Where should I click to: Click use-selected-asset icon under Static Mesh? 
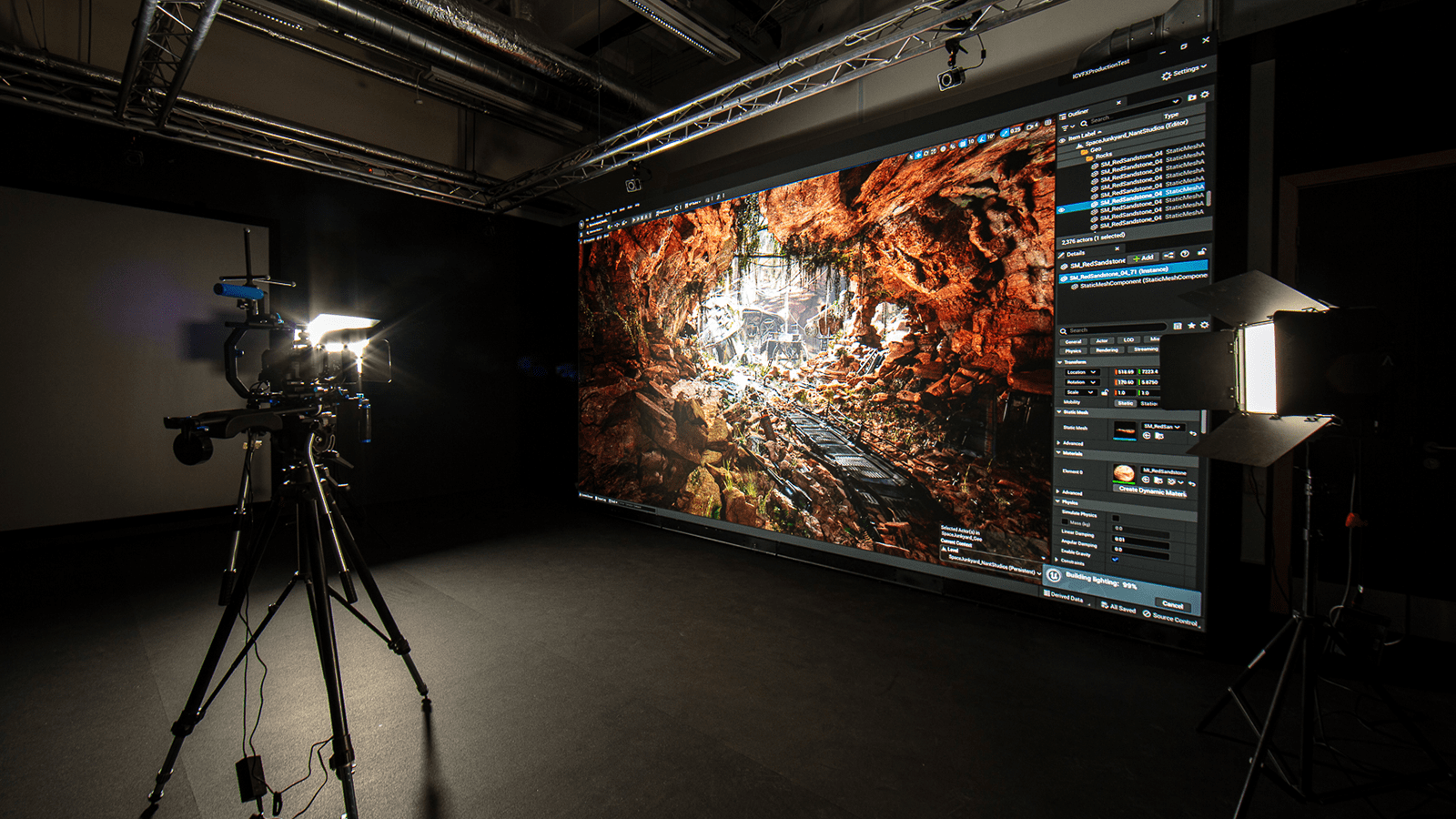click(1147, 435)
